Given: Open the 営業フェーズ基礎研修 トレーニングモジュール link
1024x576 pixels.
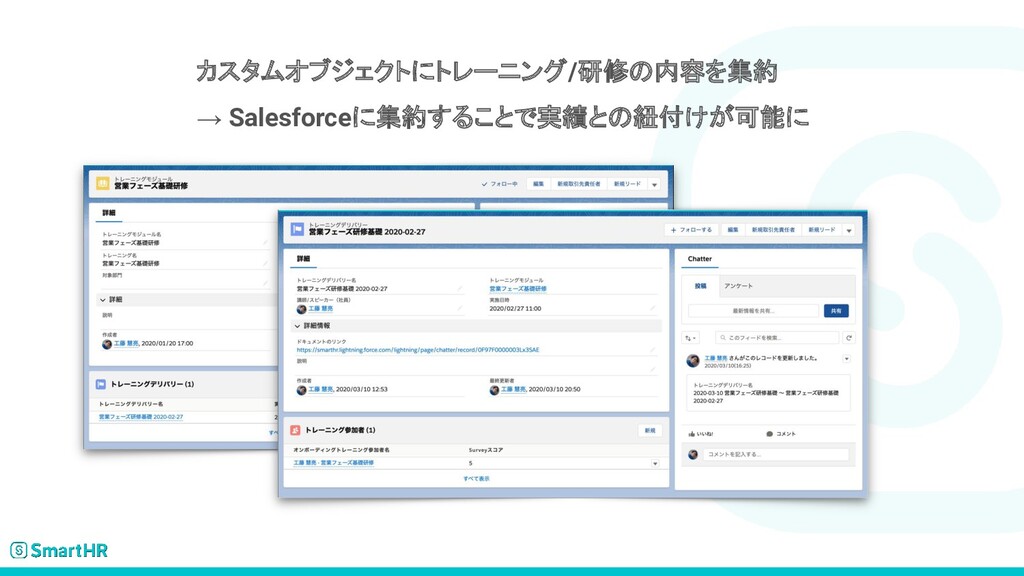Looking at the screenshot, I should tap(518, 289).
